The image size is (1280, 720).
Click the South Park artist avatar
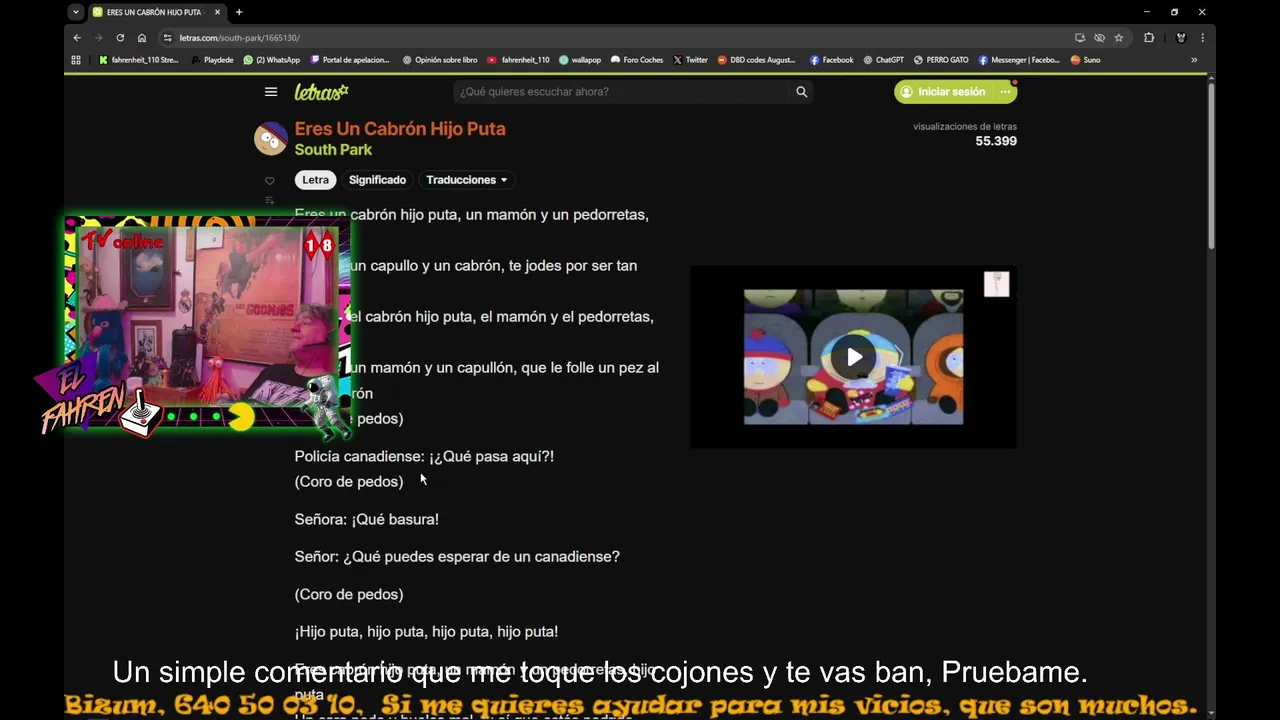(270, 138)
